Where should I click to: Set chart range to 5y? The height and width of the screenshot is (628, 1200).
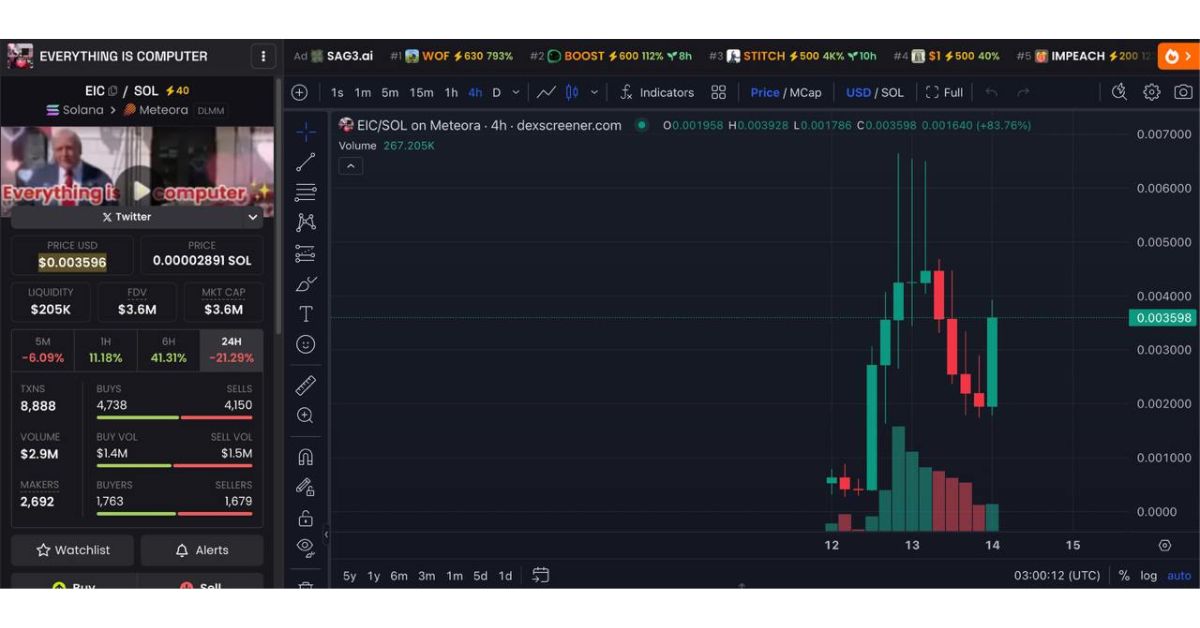[x=349, y=575]
